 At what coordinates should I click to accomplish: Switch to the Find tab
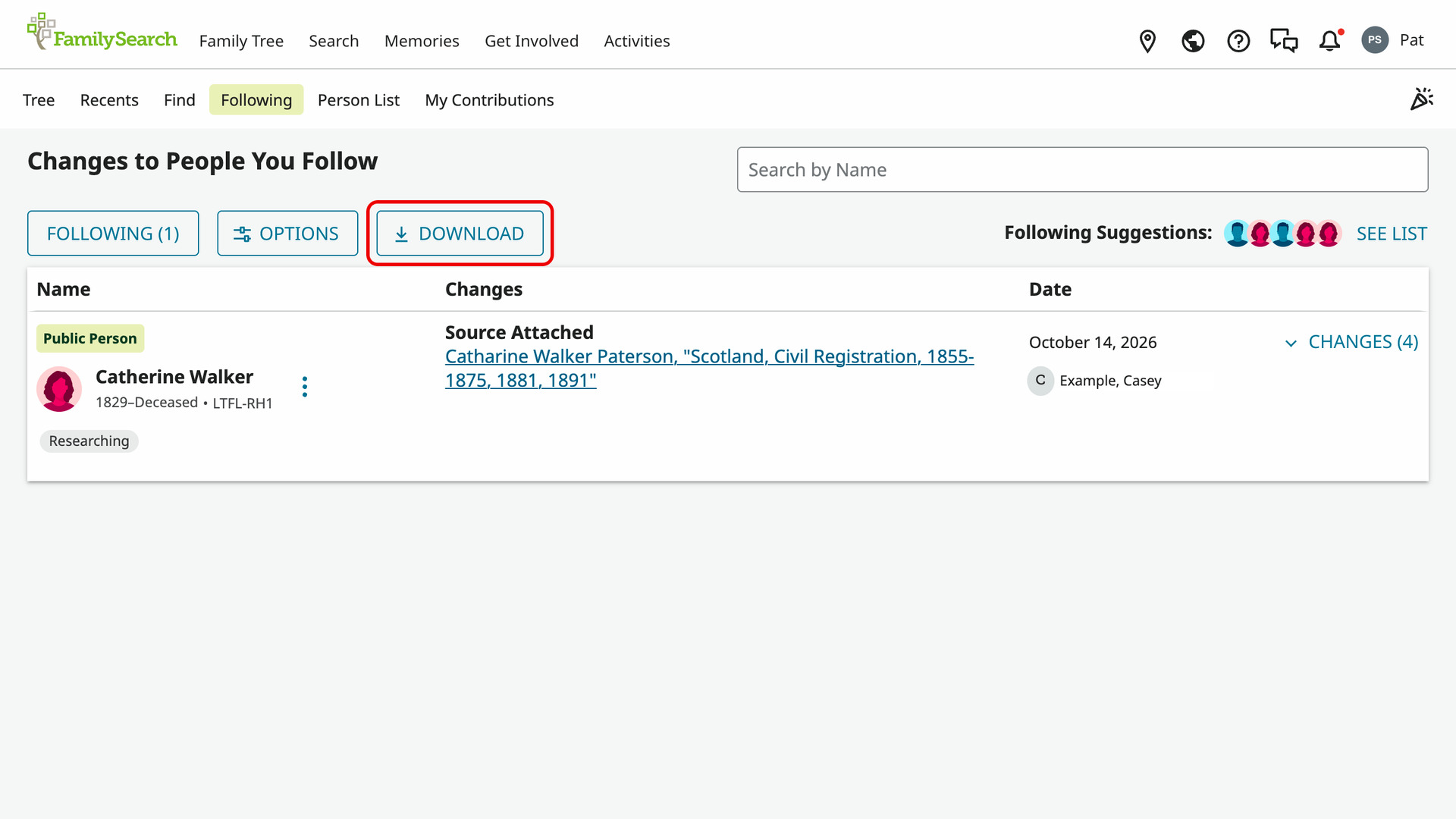click(180, 100)
